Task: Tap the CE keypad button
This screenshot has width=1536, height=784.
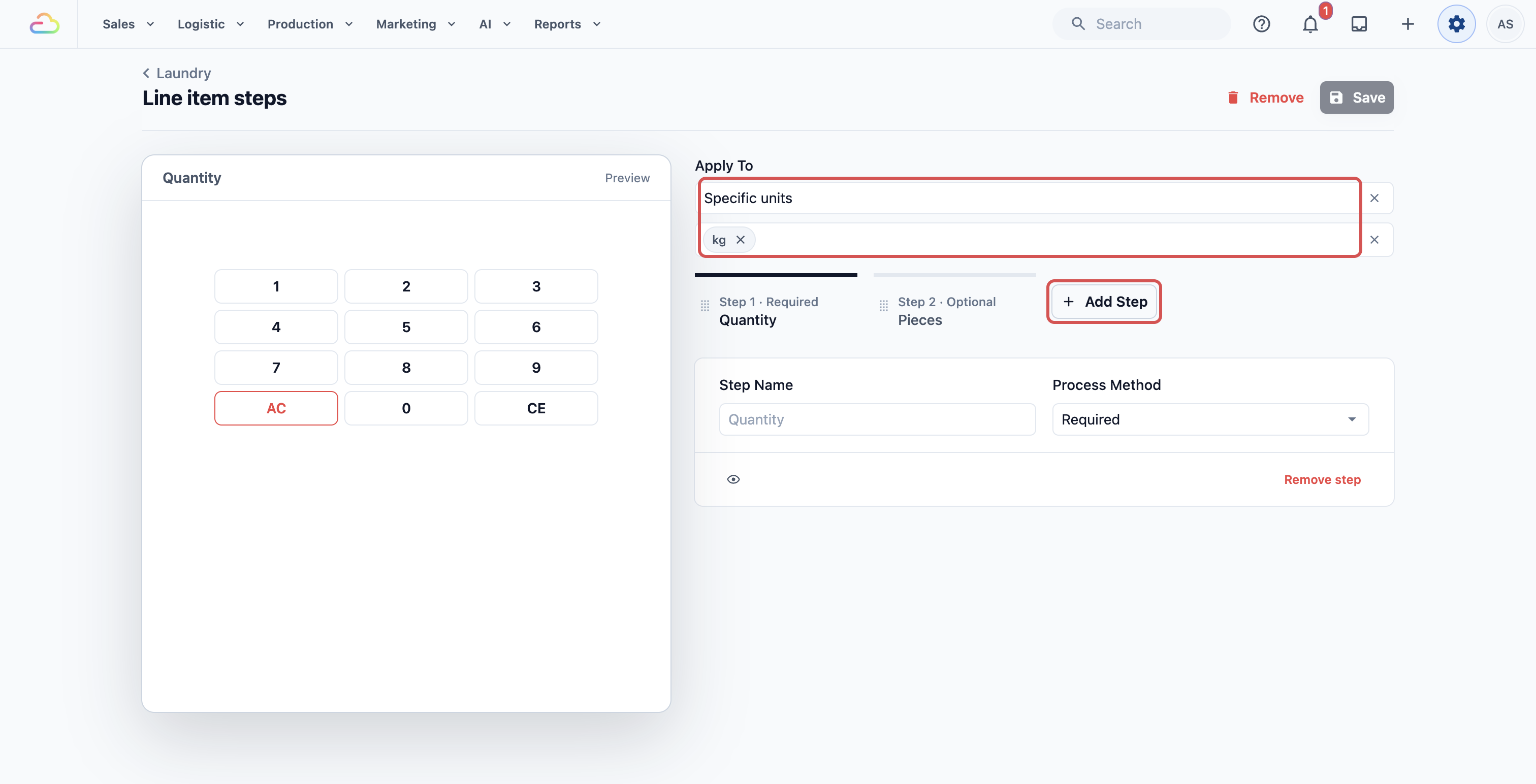Action: pos(536,408)
